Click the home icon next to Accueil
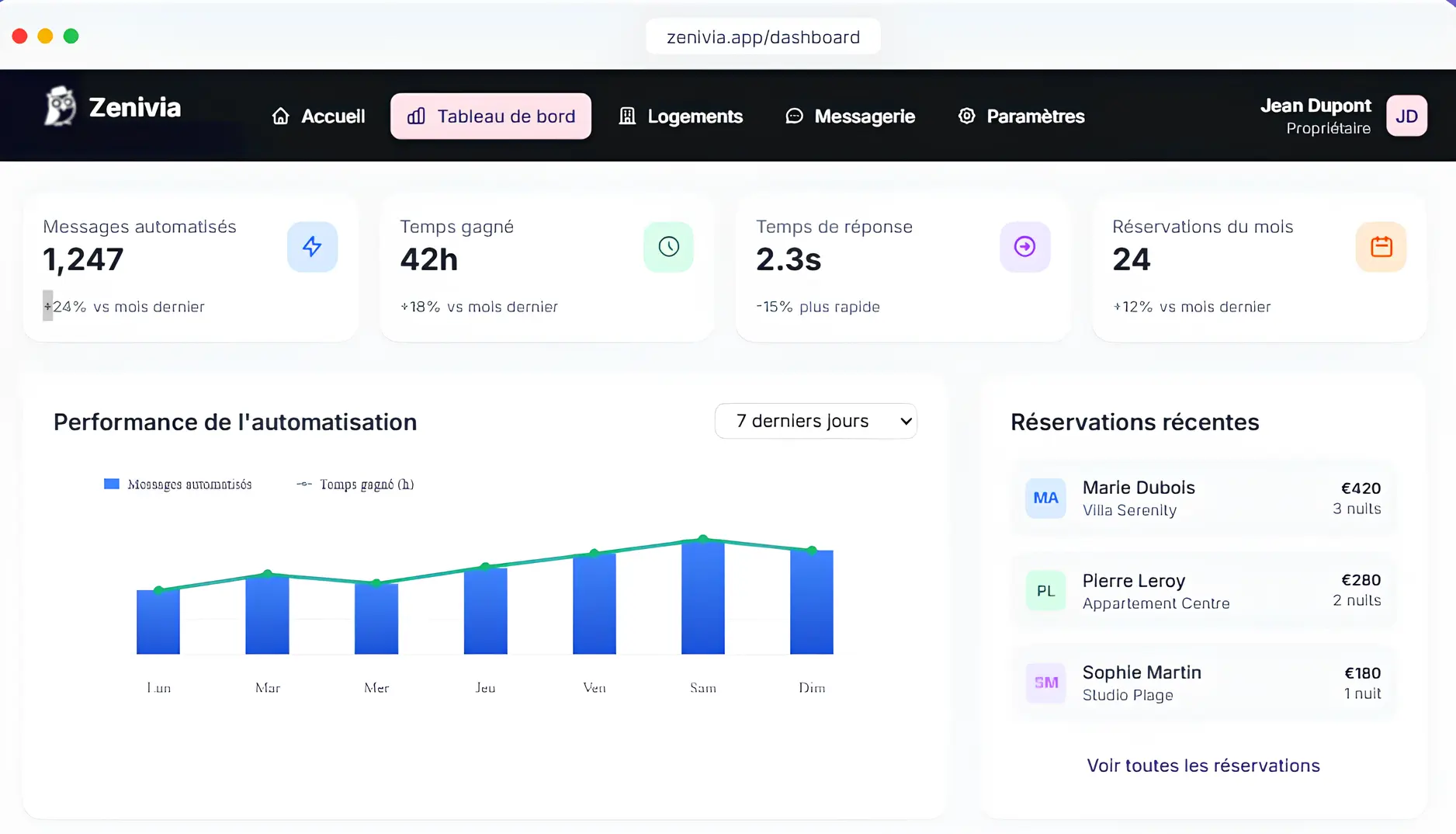The image size is (1456, 834). click(x=281, y=116)
